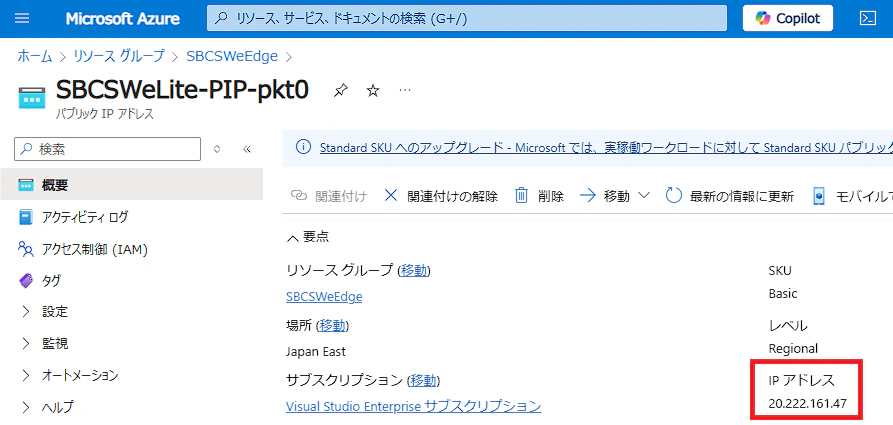Click 削除 trash toolbar button
The image size is (893, 425).
click(x=539, y=196)
